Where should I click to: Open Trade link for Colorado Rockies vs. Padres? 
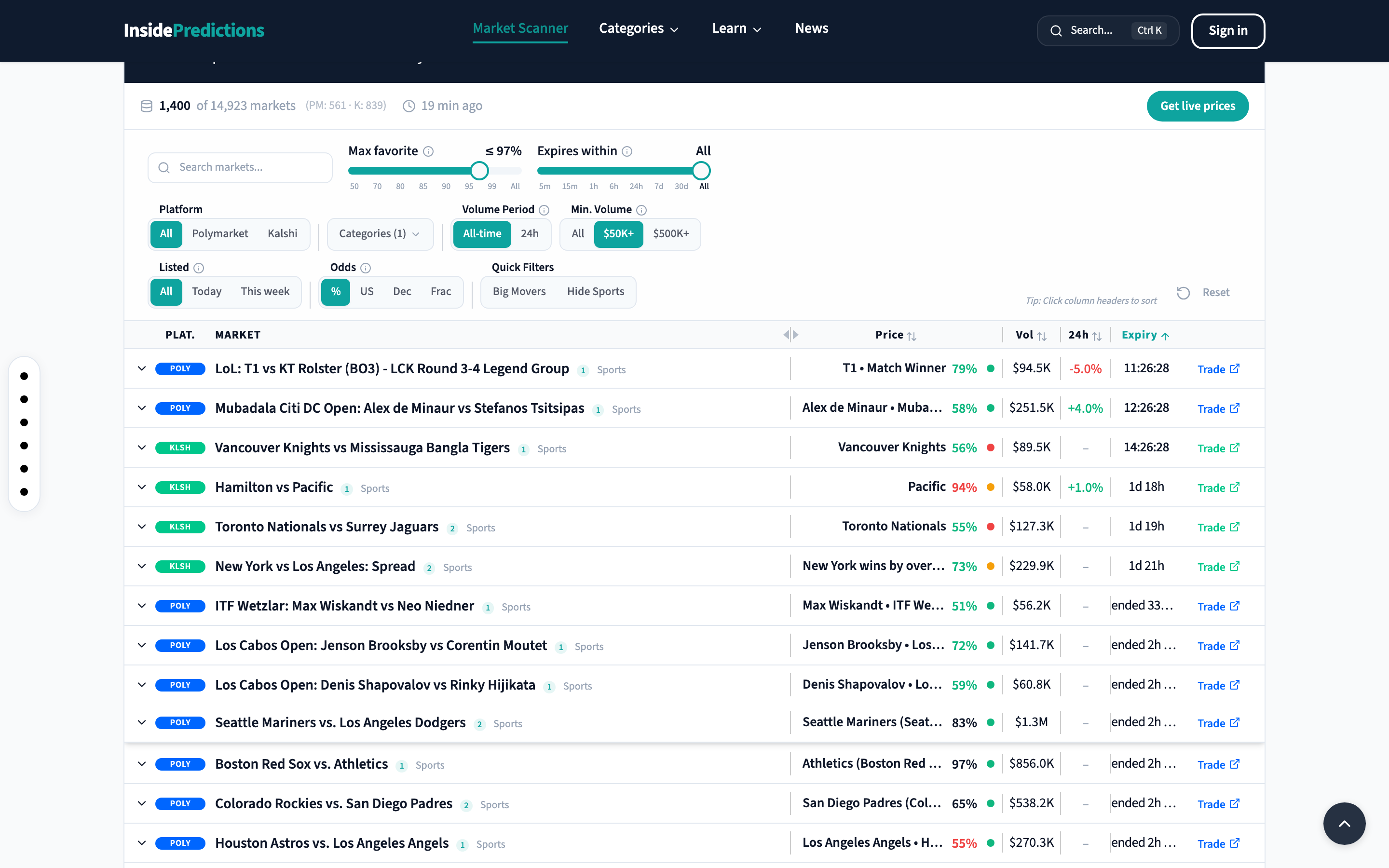pyautogui.click(x=1219, y=804)
